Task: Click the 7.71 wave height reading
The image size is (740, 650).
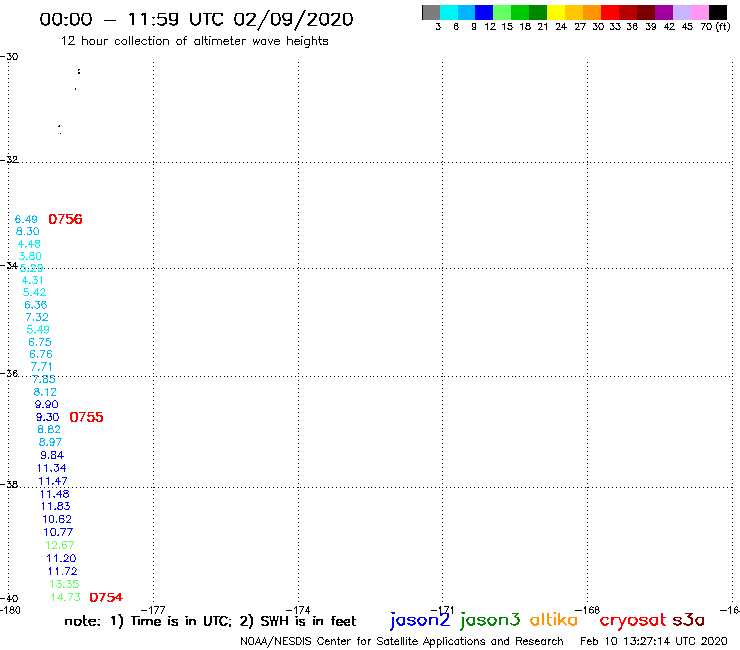Action: click(x=42, y=367)
